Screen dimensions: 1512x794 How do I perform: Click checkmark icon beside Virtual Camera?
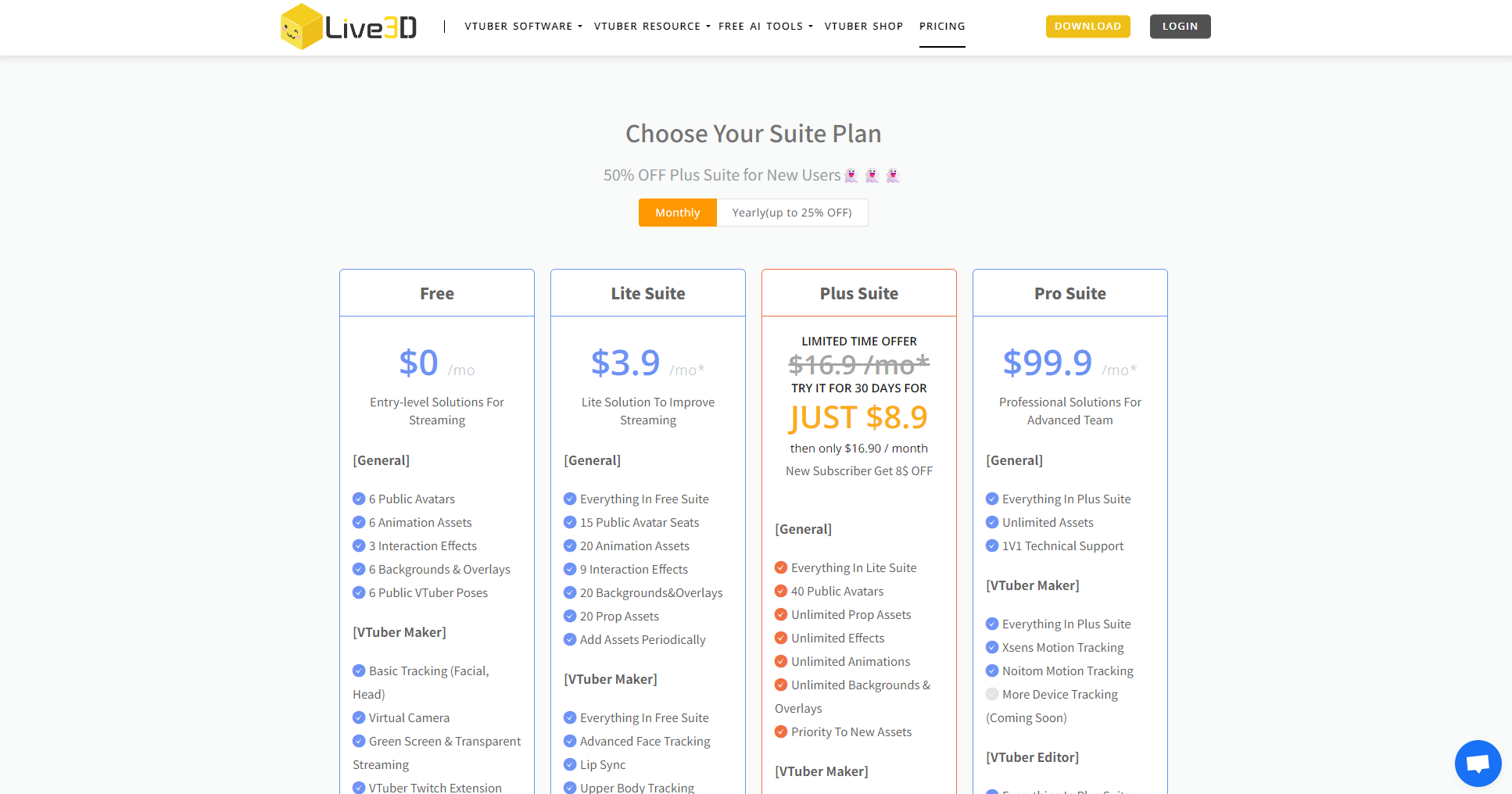359,717
